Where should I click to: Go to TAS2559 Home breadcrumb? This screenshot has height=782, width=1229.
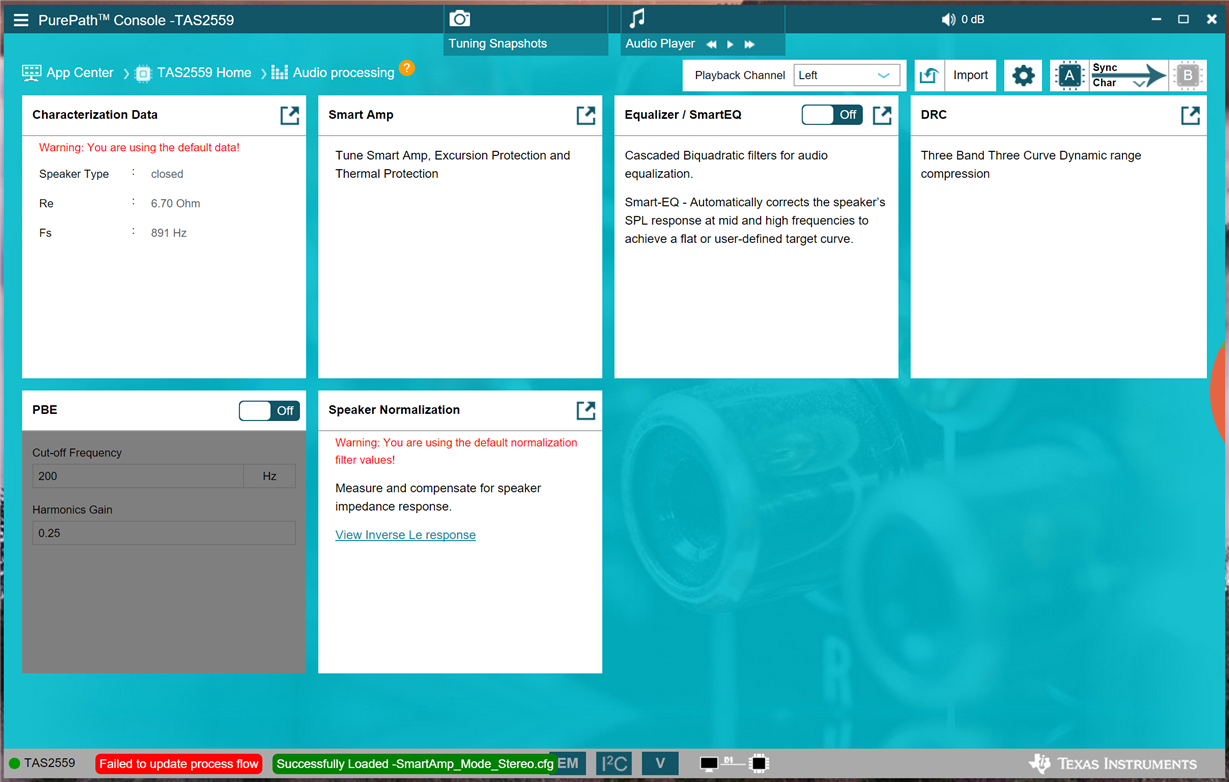click(204, 73)
